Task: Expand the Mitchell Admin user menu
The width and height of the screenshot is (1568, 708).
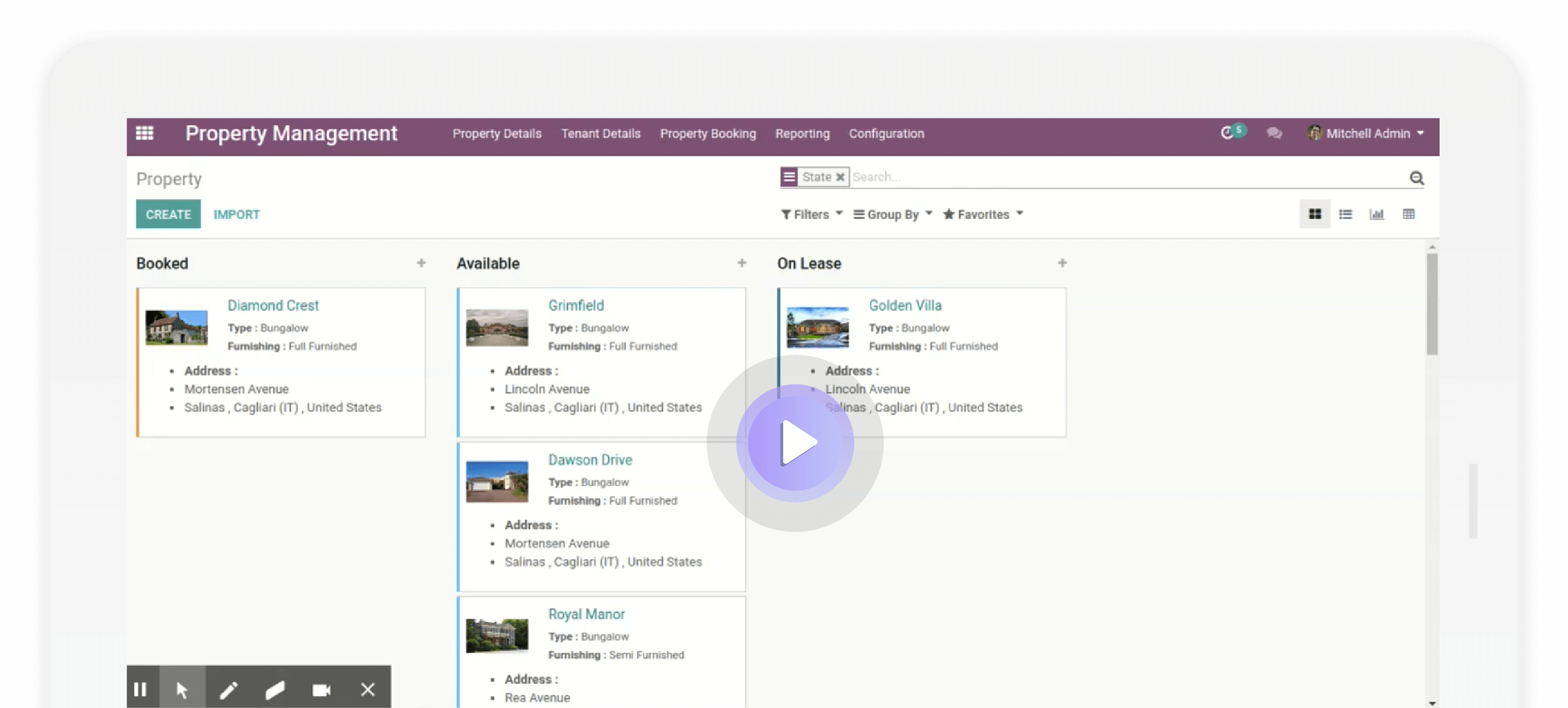Action: click(x=1365, y=132)
